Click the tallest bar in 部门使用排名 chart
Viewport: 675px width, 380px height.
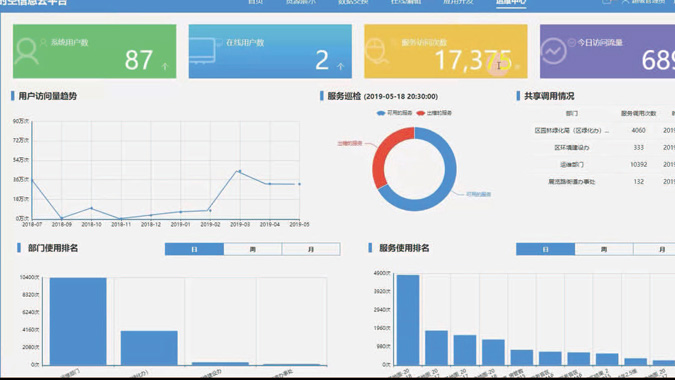pyautogui.click(x=78, y=321)
